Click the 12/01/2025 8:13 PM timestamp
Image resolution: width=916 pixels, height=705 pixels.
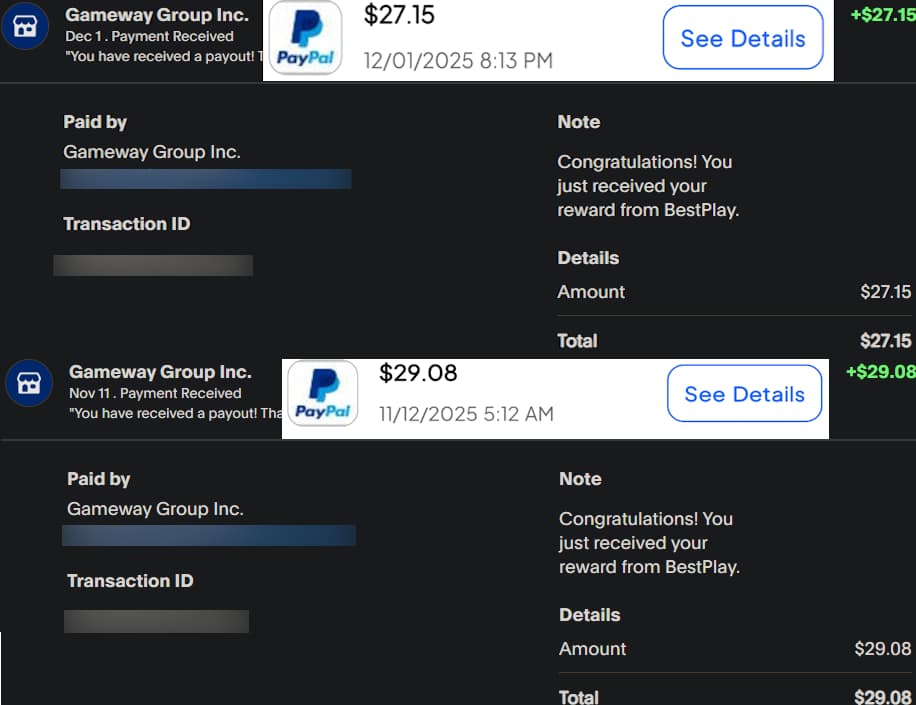pos(458,61)
